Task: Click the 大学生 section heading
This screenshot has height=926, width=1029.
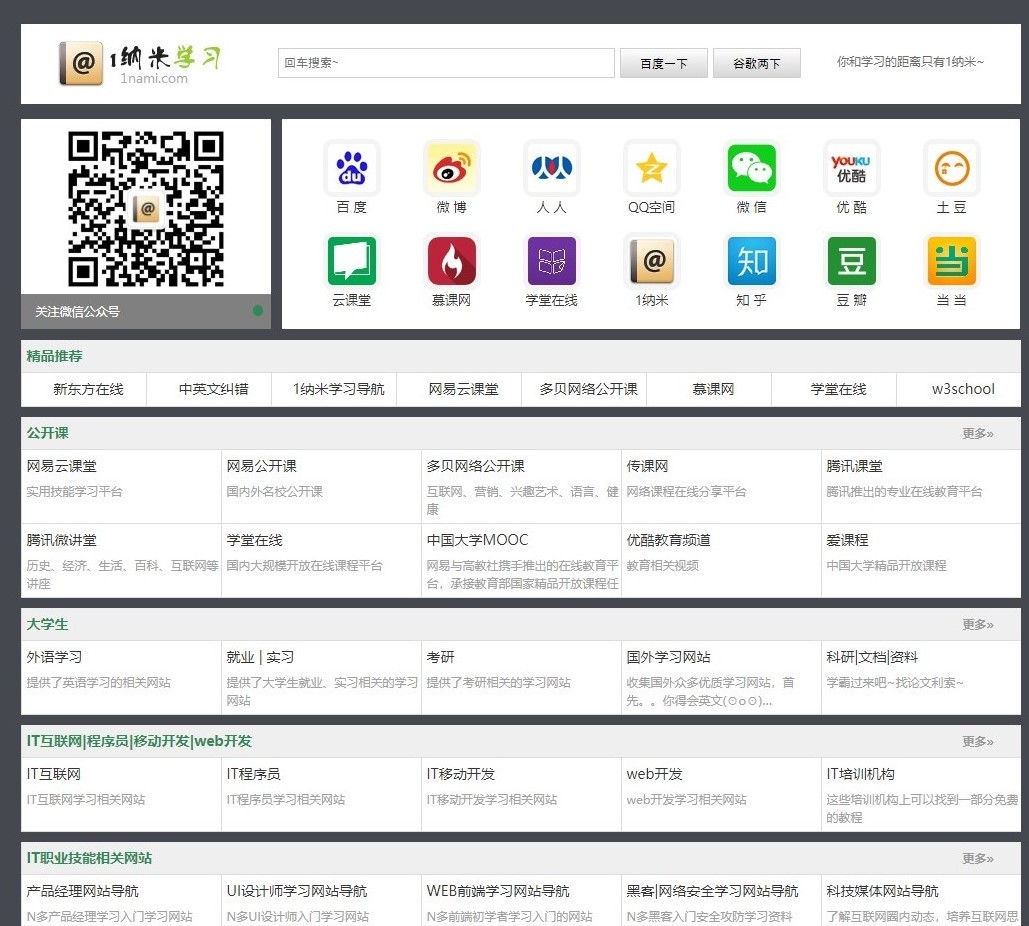Action: (47, 624)
